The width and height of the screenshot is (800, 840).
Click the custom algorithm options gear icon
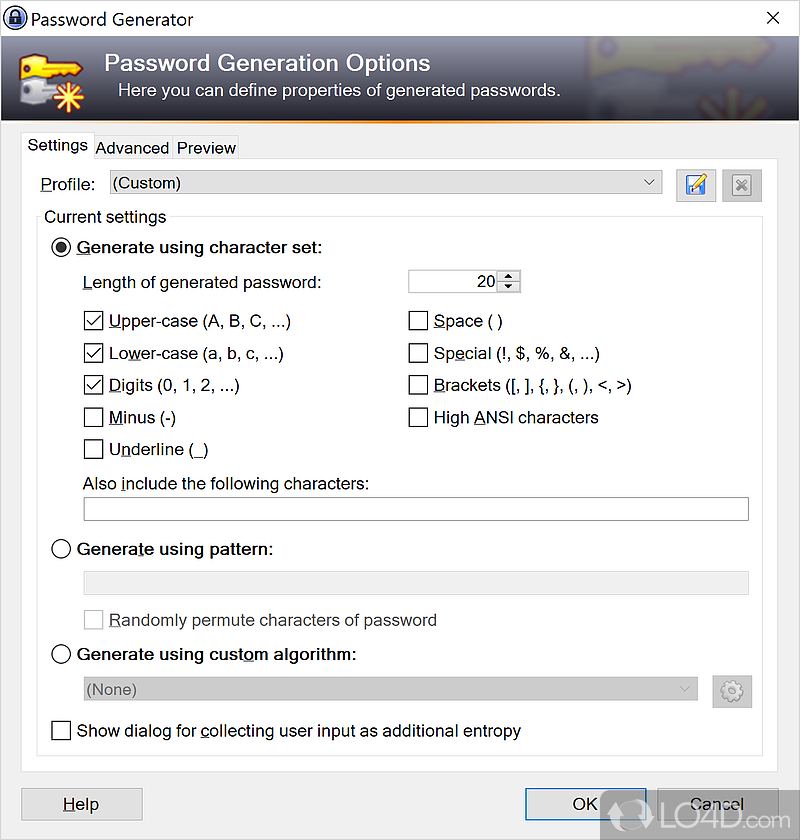[x=732, y=691]
